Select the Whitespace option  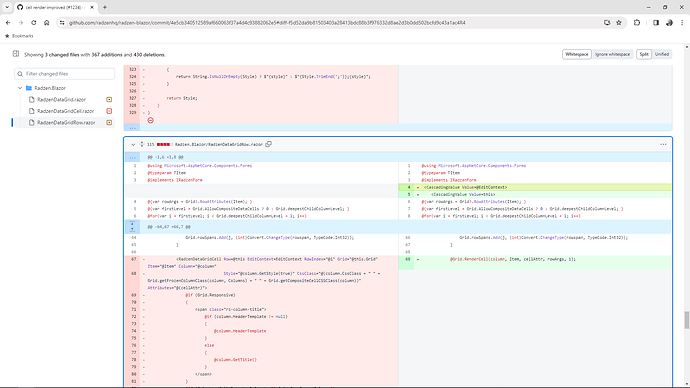576,54
